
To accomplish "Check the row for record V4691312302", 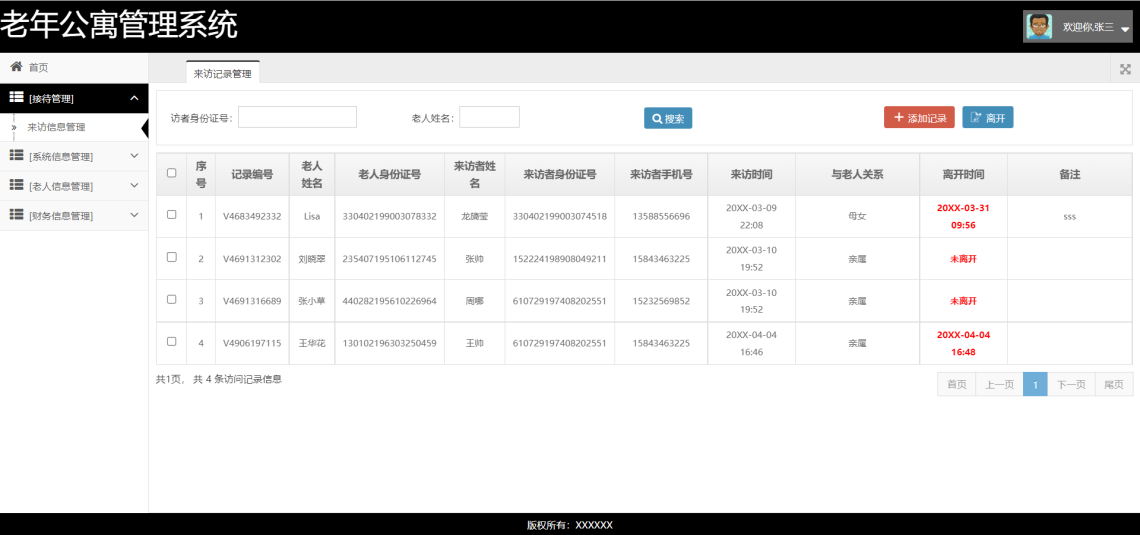I will (x=172, y=257).
